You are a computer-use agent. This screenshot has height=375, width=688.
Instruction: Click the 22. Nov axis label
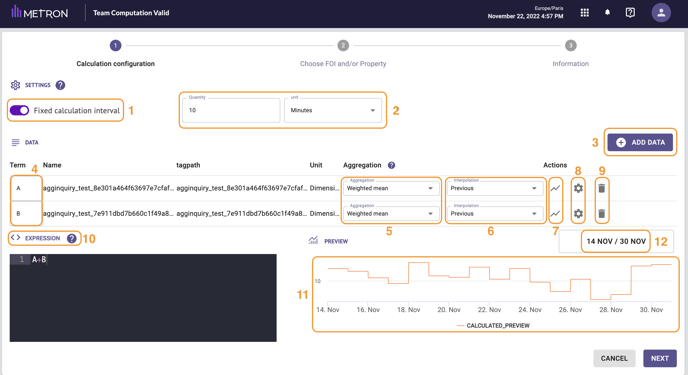pyautogui.click(x=489, y=310)
